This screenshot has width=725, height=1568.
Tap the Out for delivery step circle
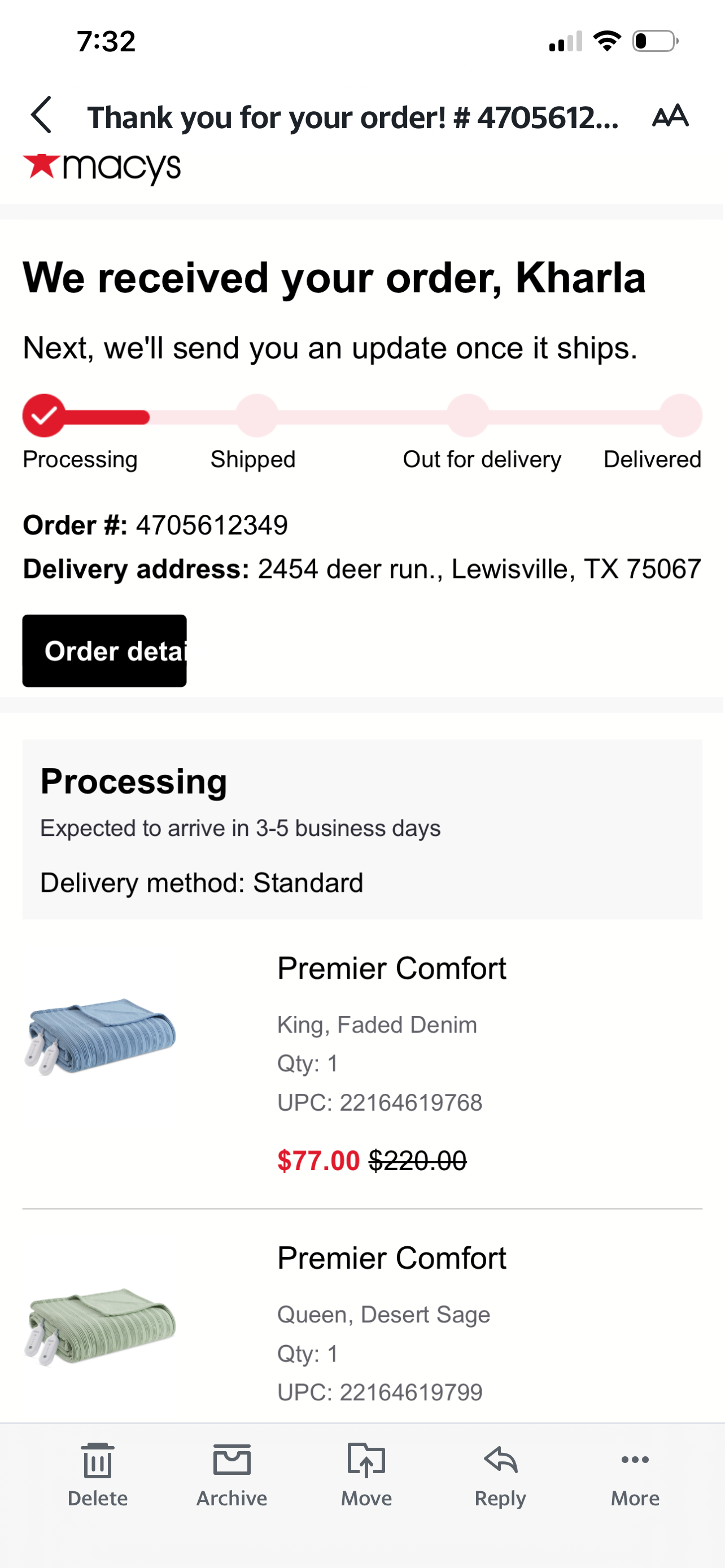[468, 416]
